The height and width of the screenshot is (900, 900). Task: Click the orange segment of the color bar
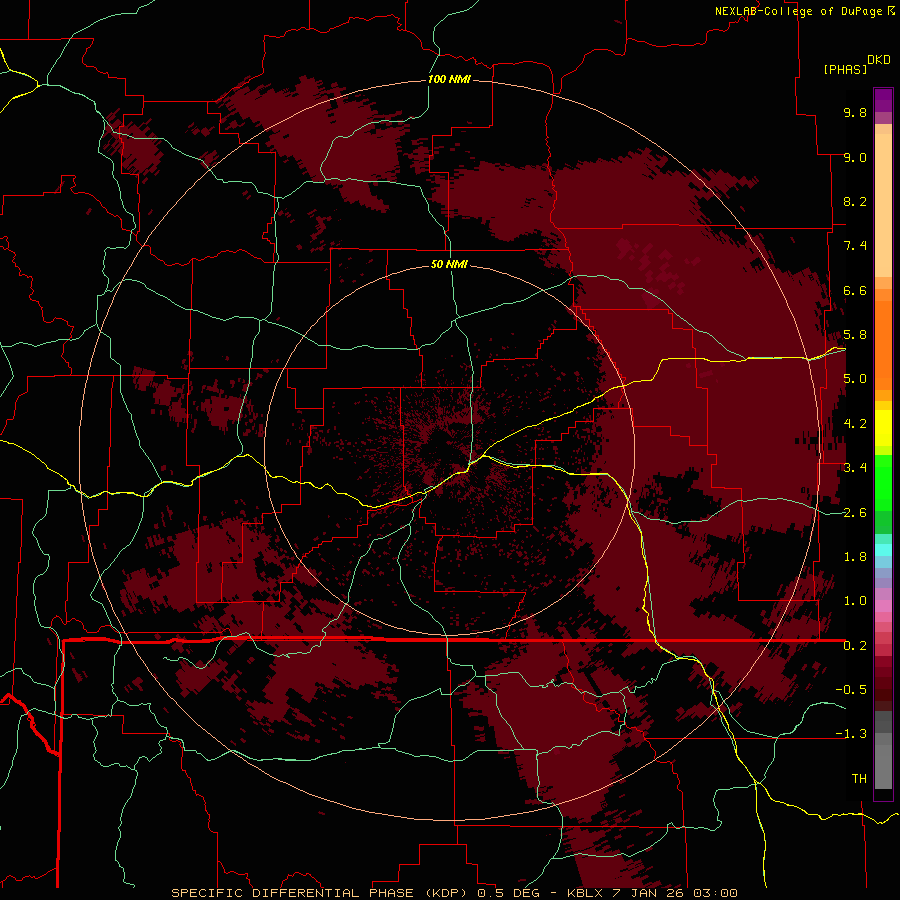(883, 344)
